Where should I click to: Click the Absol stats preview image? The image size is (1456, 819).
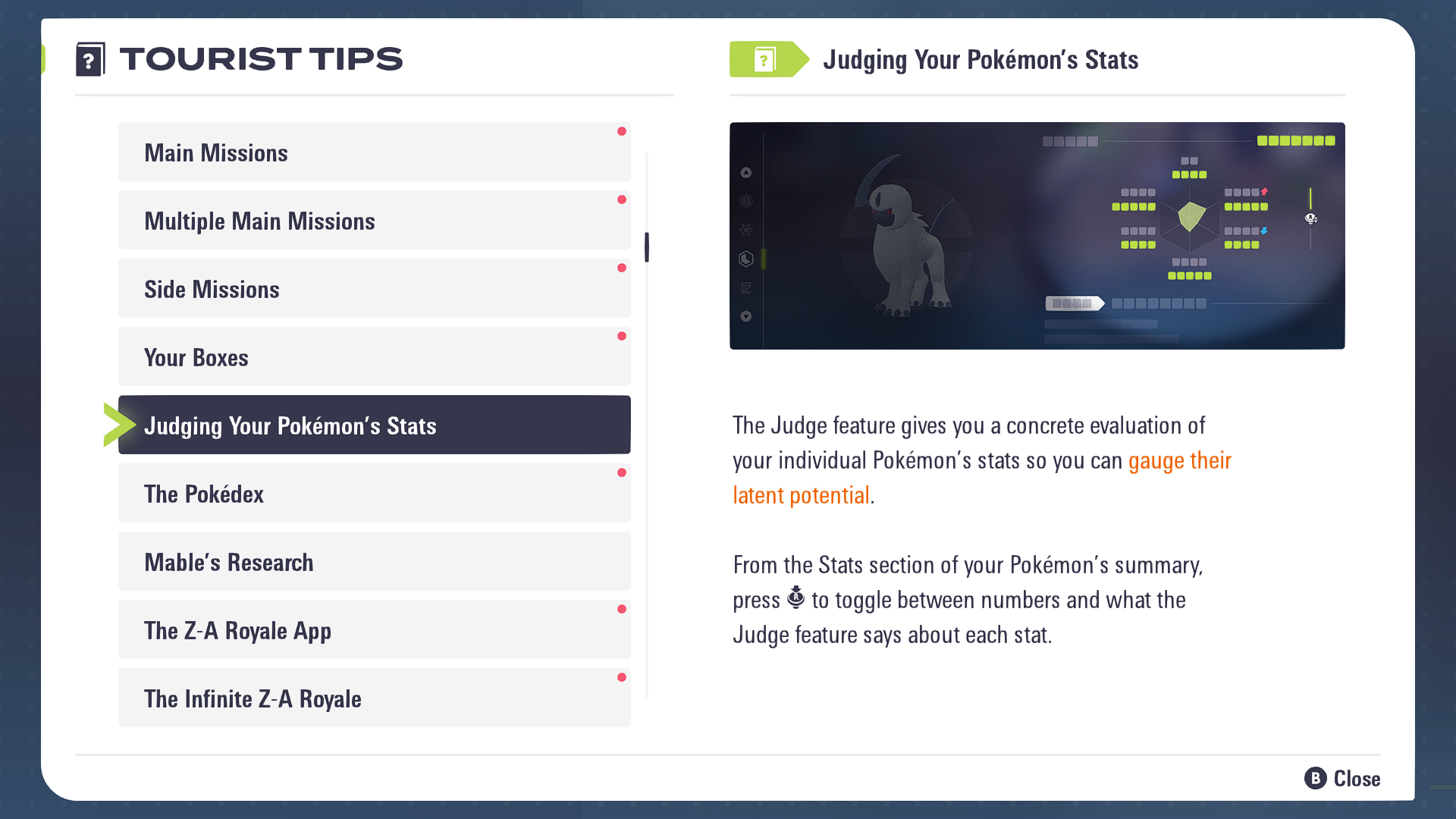point(1037,236)
